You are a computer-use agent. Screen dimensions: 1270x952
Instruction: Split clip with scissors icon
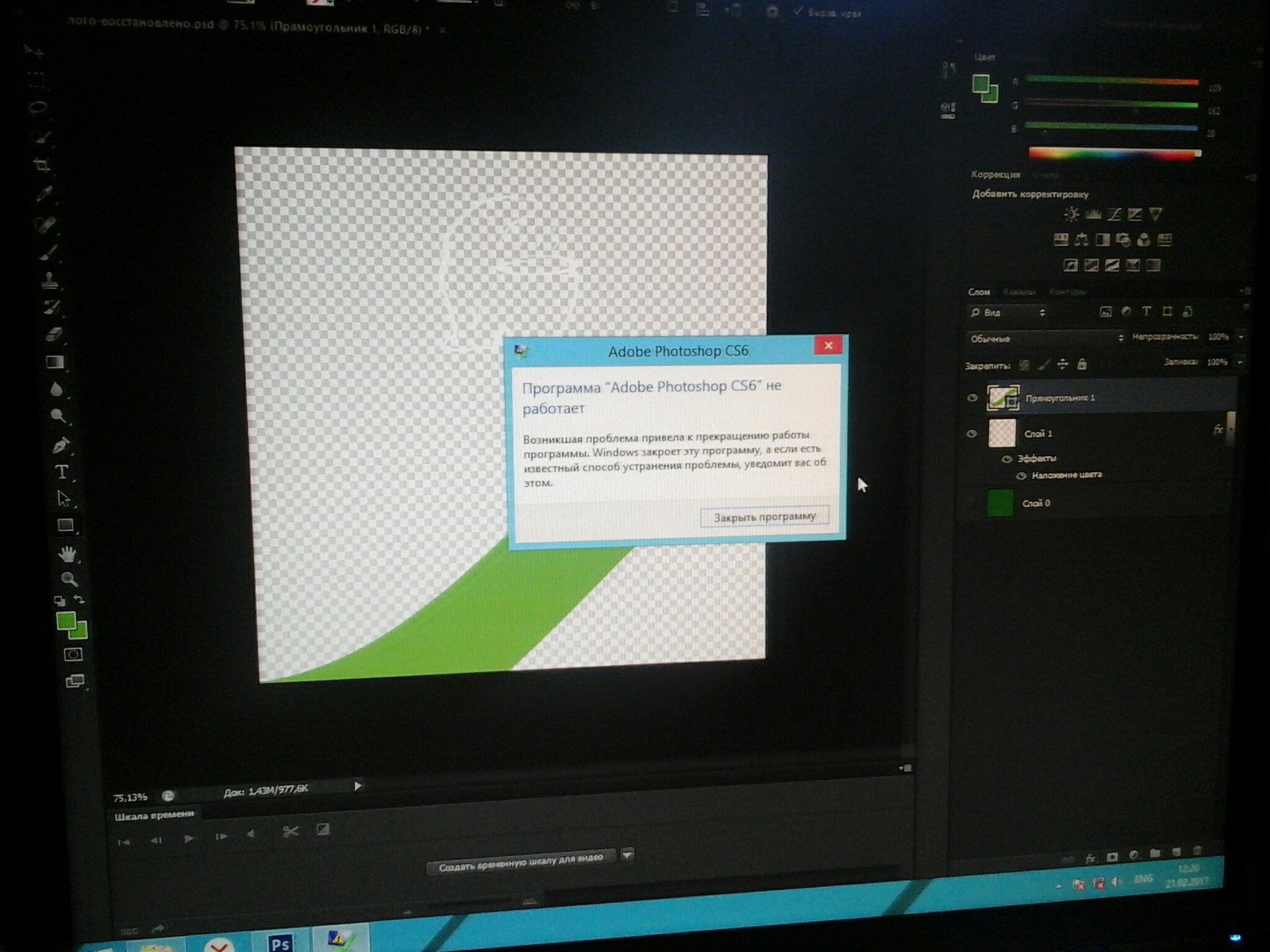pyautogui.click(x=291, y=831)
